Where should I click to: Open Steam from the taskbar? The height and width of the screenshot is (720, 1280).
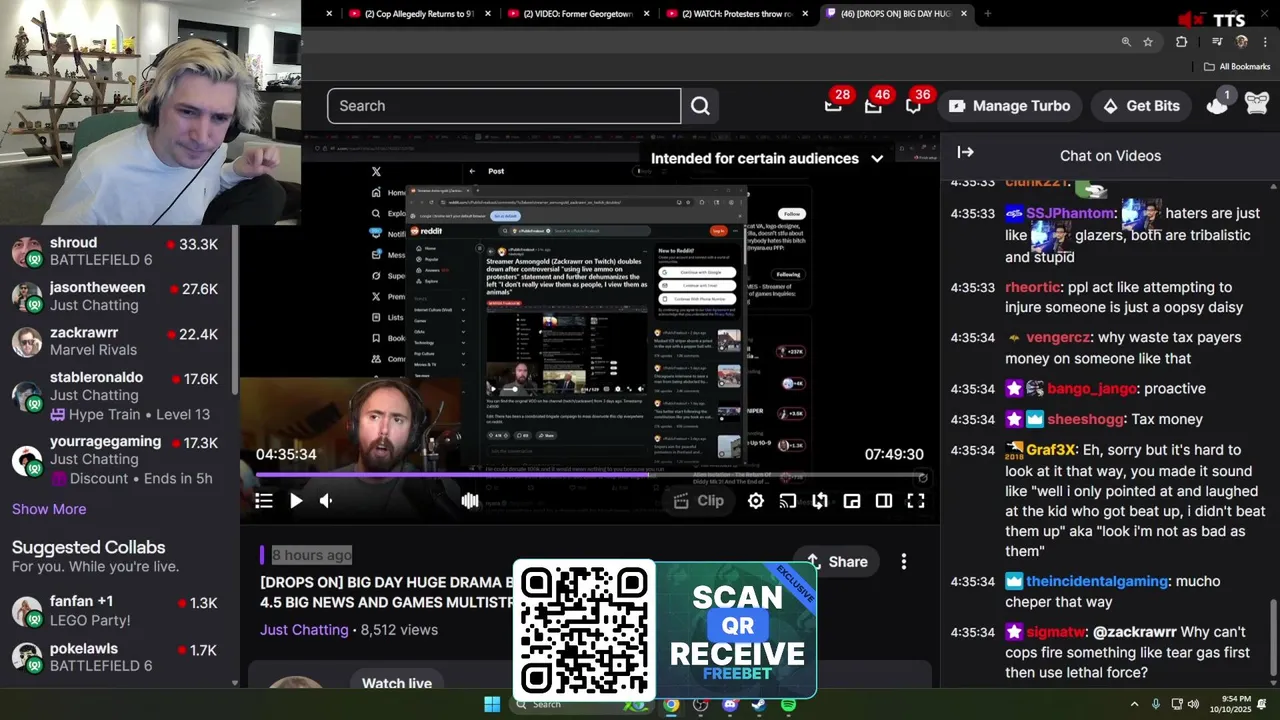(759, 704)
